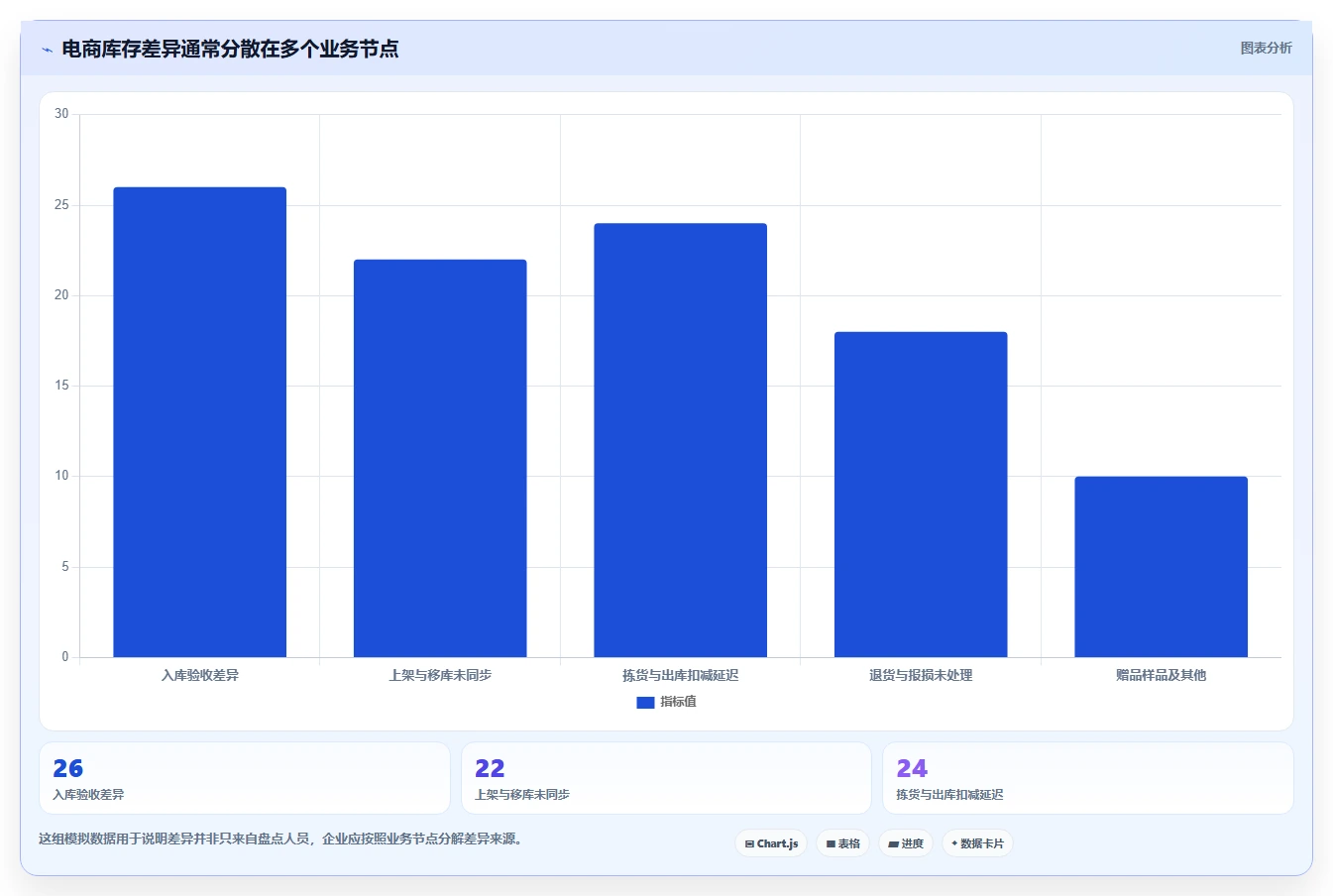The height and width of the screenshot is (896, 1333).
Task: Click the 入库验收差异 caption in the data card
Action: (x=88, y=795)
